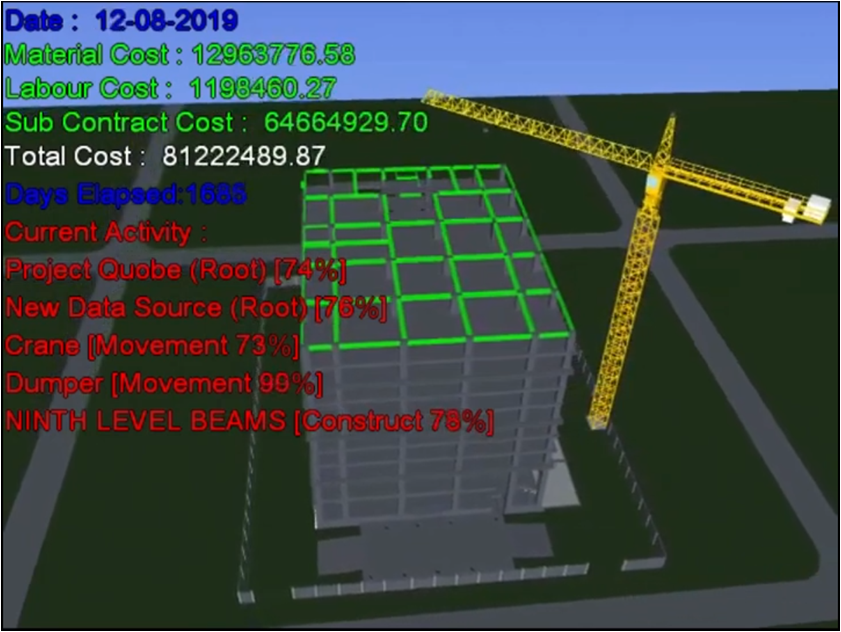Select Project Quobe (Root) activity entry

(176, 269)
